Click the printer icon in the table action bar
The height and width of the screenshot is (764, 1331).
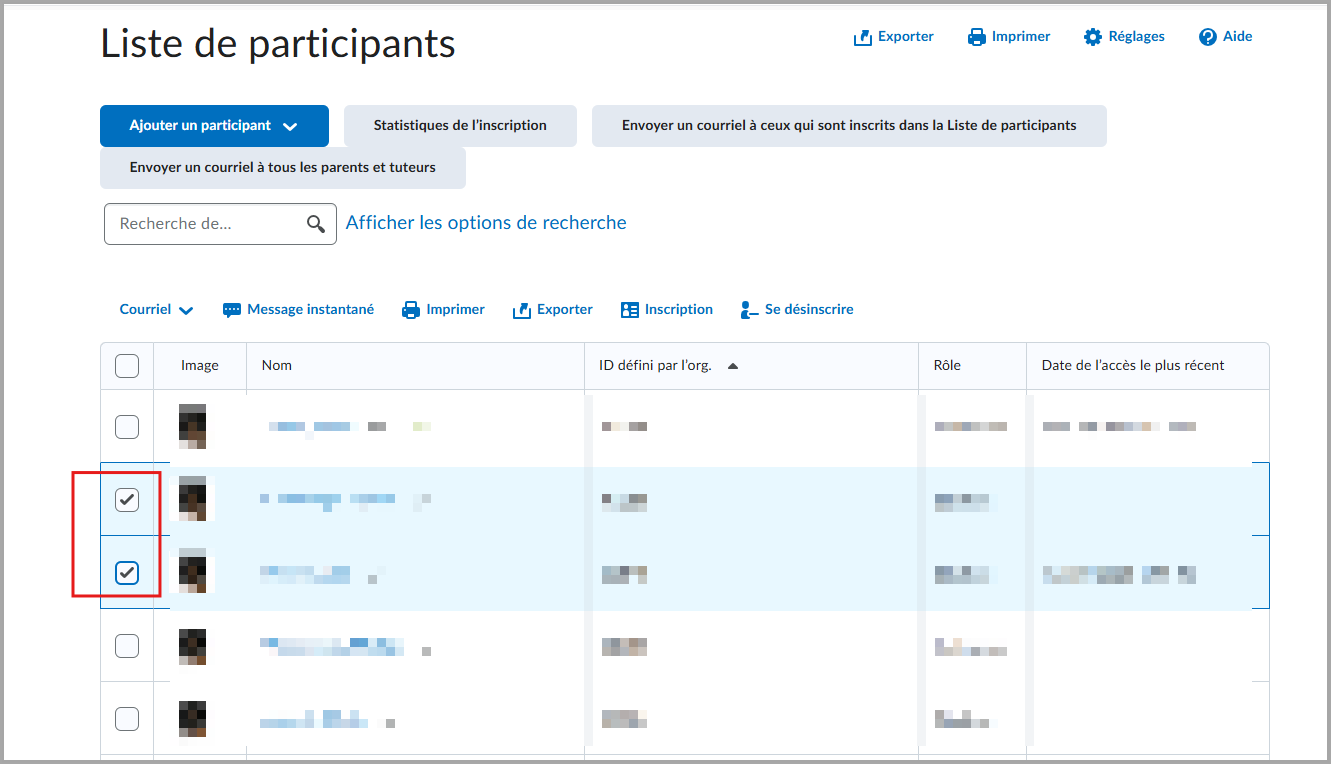[x=411, y=310]
